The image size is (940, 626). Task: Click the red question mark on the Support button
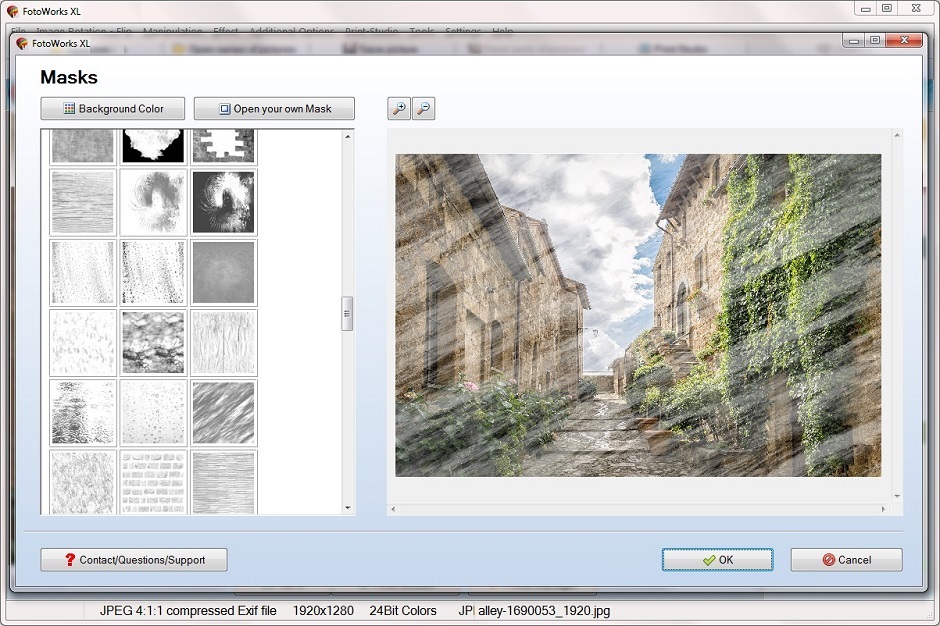click(x=68, y=560)
